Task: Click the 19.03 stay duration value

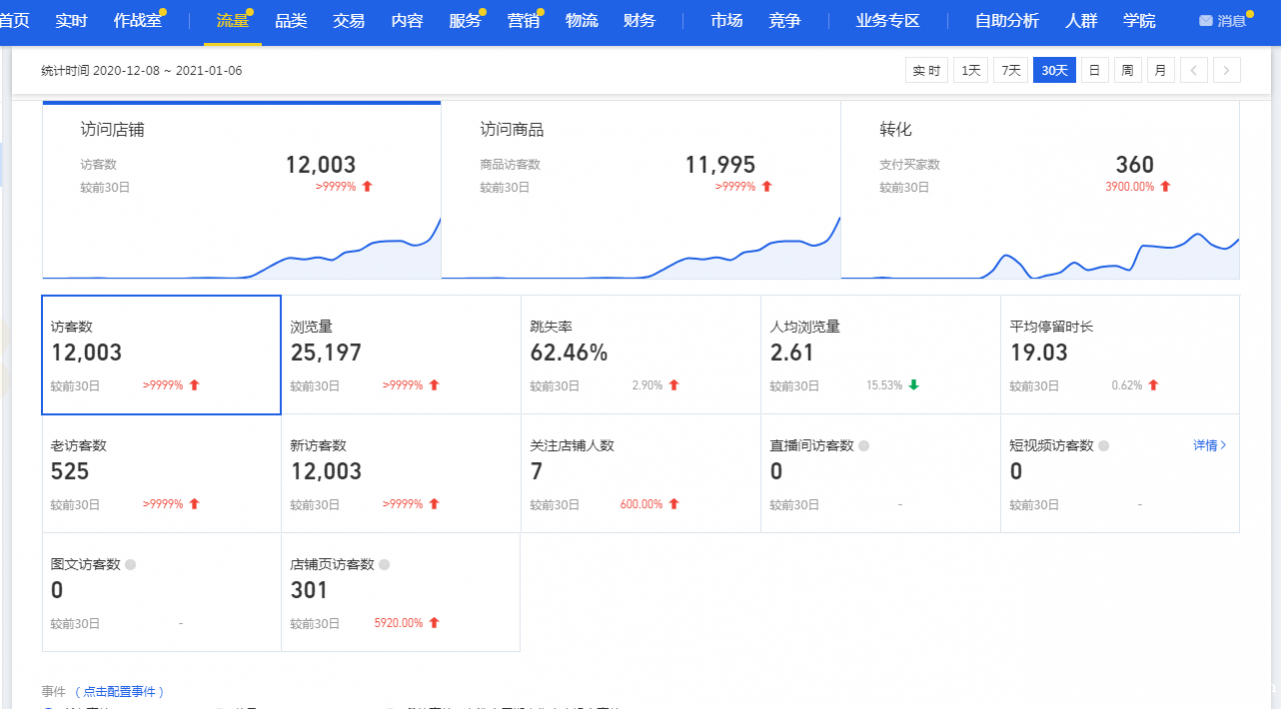Action: pyautogui.click(x=1039, y=353)
